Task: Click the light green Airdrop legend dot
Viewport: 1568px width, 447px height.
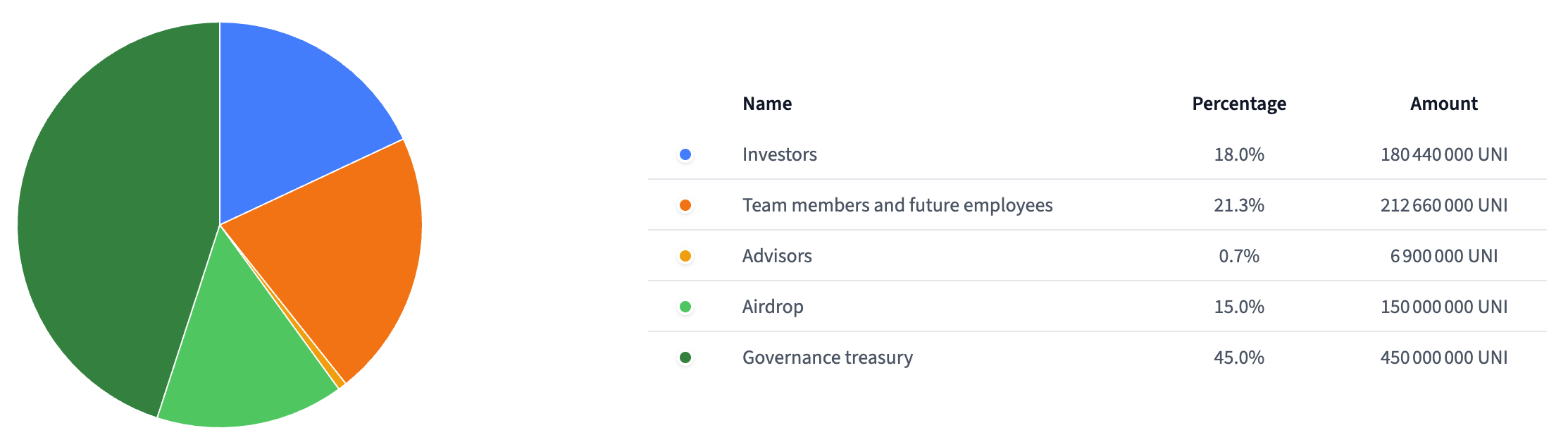Action: coord(685,307)
